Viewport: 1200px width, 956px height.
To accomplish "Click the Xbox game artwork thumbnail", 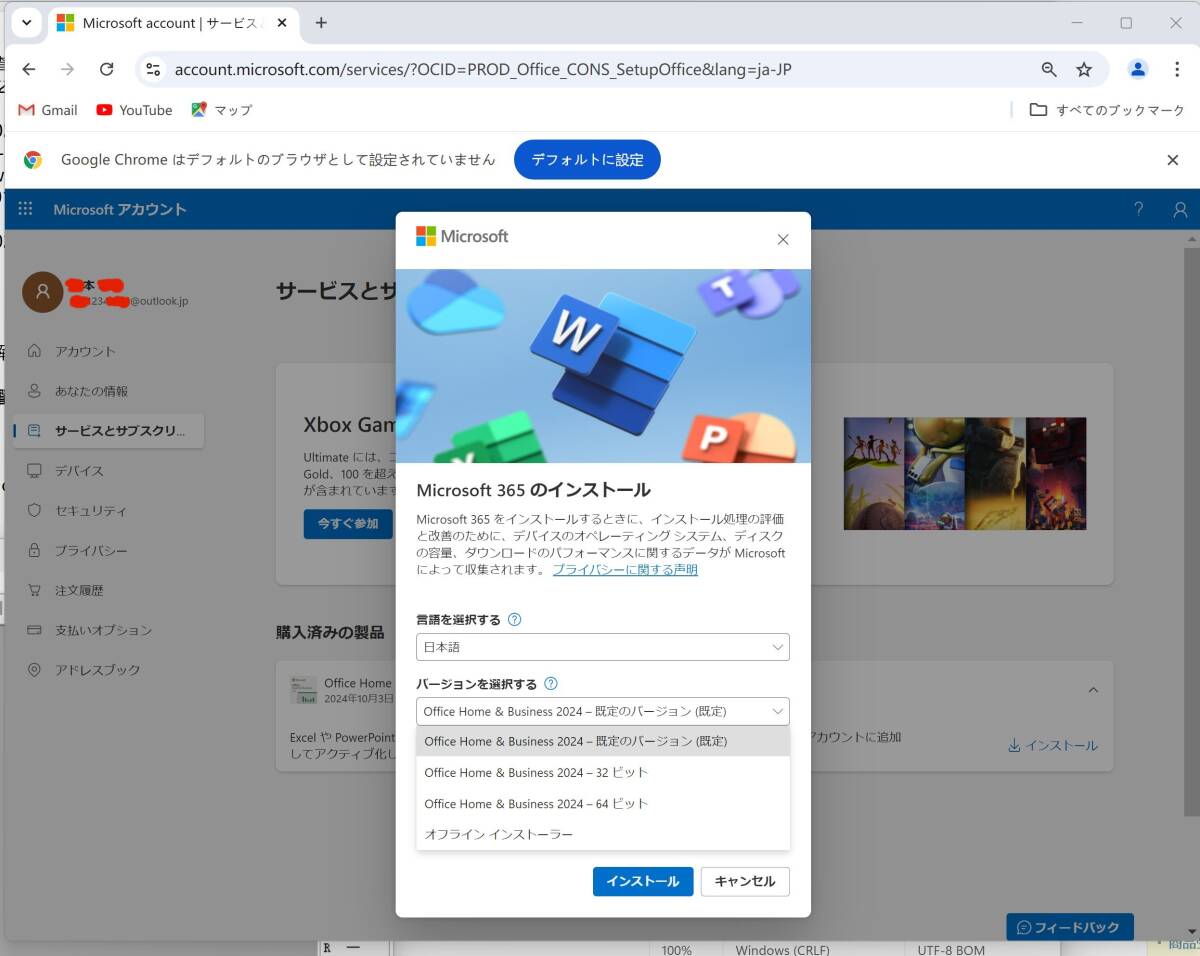I will point(965,473).
